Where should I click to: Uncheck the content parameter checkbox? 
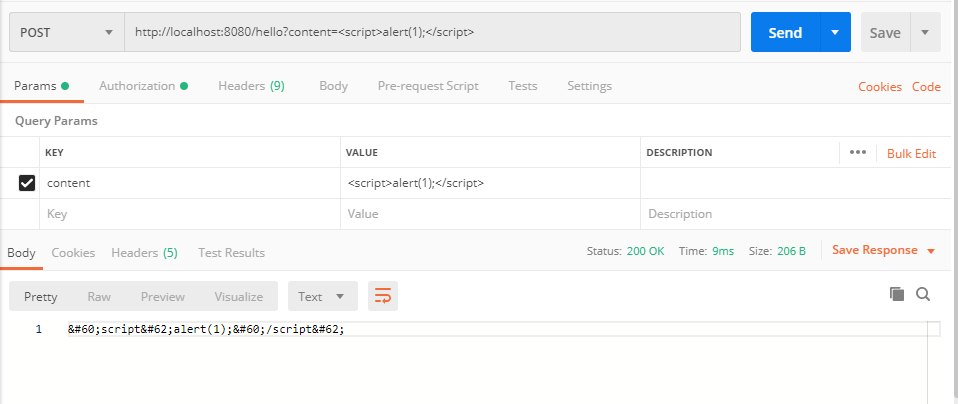click(27, 183)
